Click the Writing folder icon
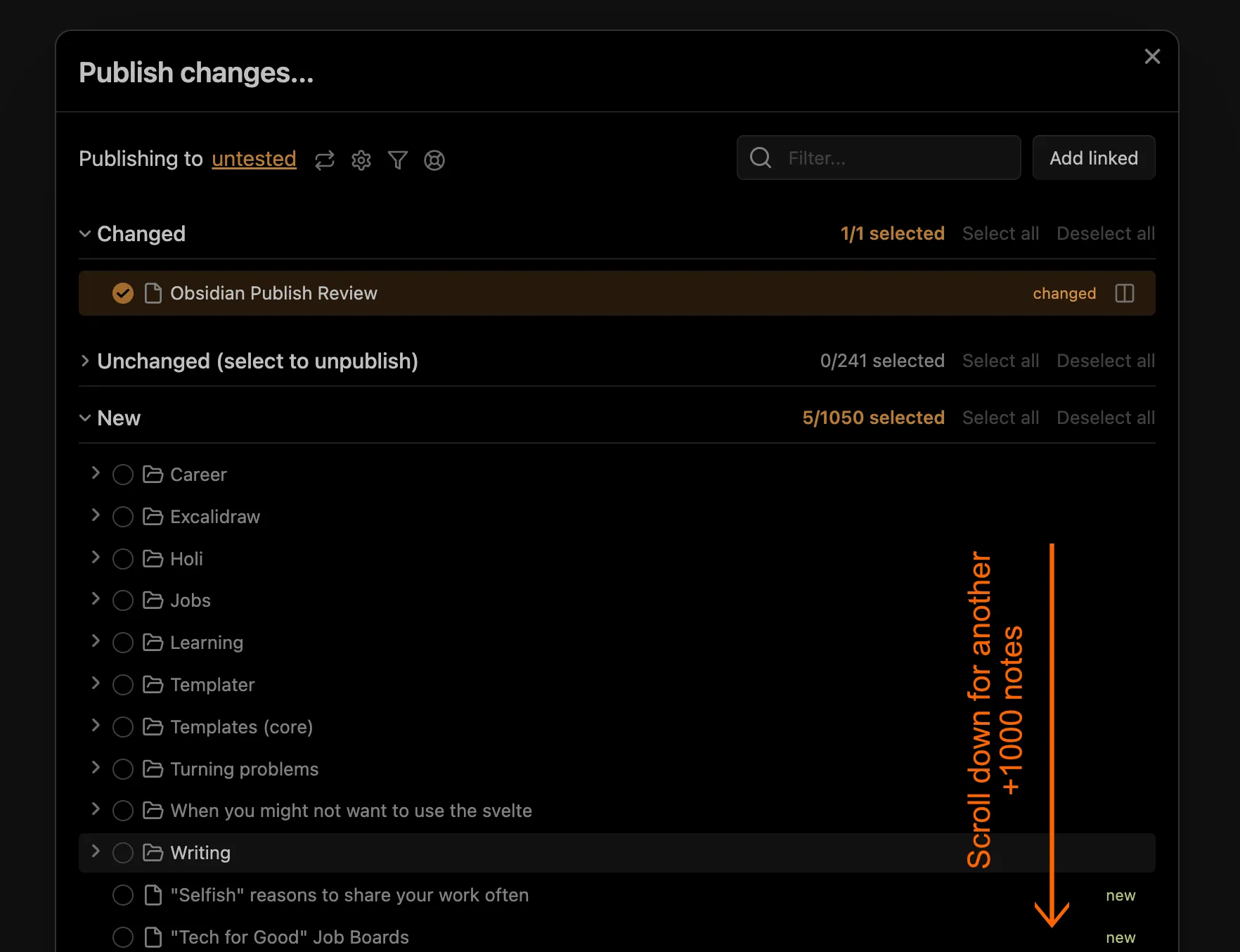This screenshot has height=952, width=1240. pos(153,853)
